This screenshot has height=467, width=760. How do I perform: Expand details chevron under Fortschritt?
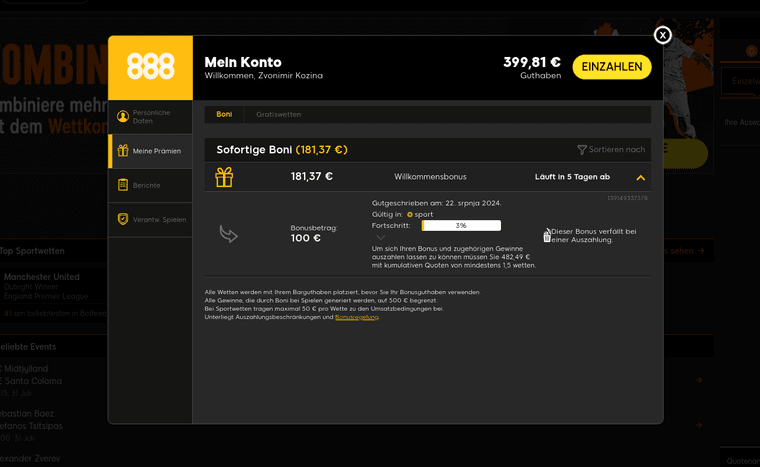click(x=380, y=237)
